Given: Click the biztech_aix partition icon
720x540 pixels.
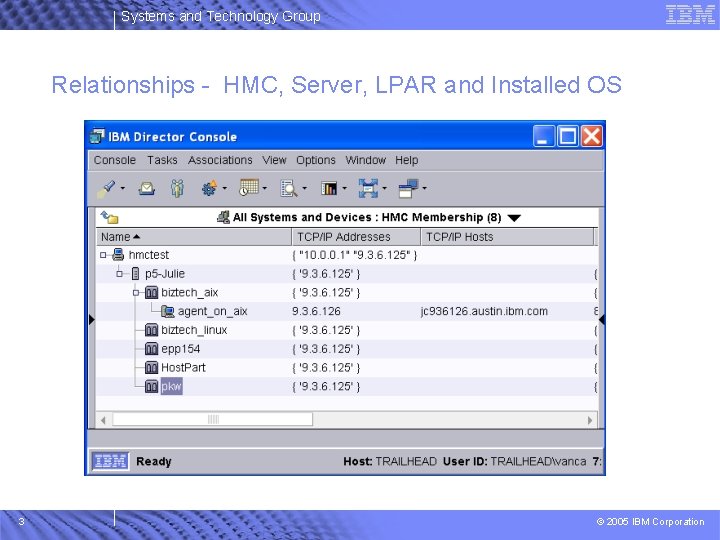Looking at the screenshot, I should 151,292.
